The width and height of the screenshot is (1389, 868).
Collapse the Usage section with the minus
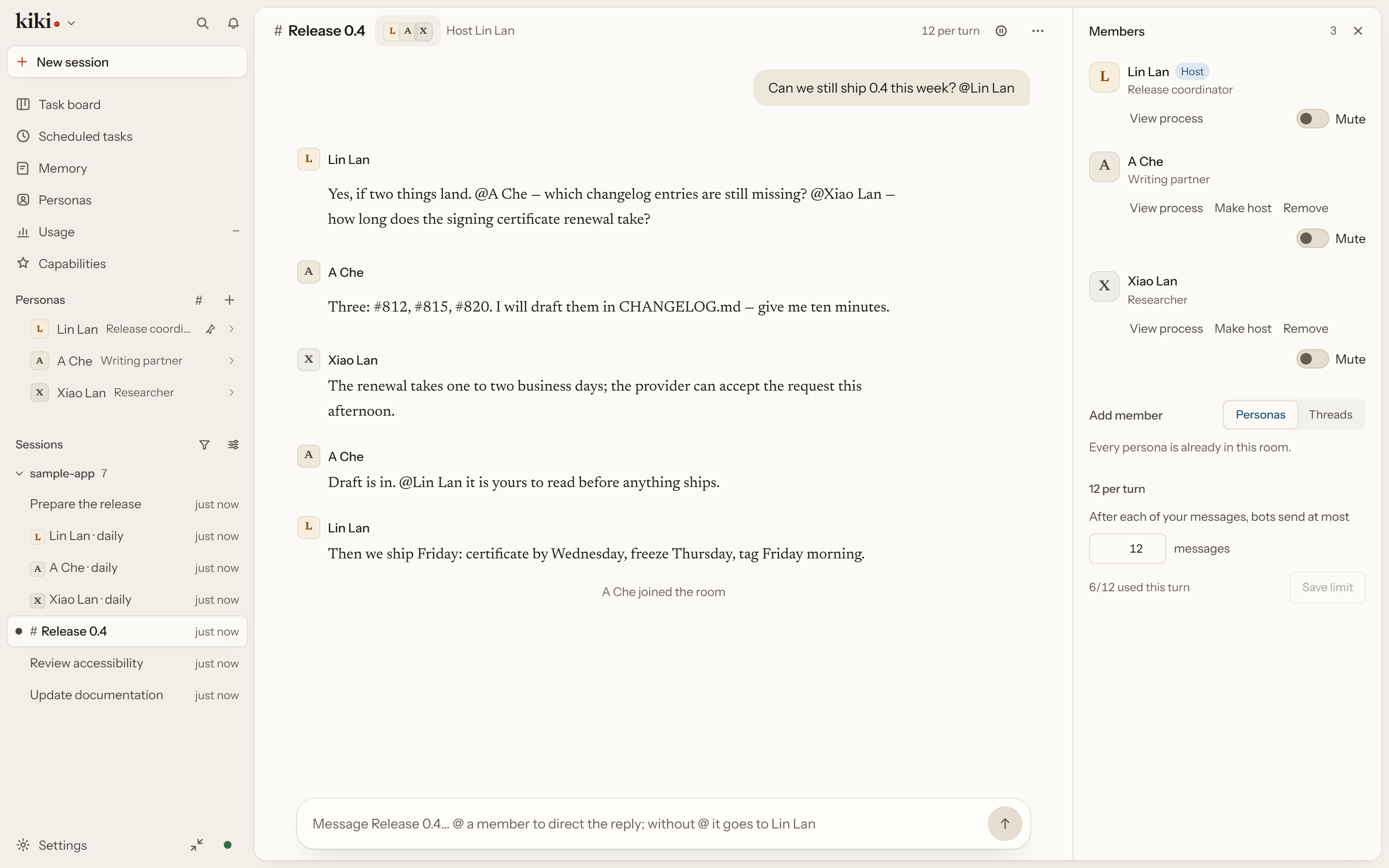pyautogui.click(x=235, y=231)
